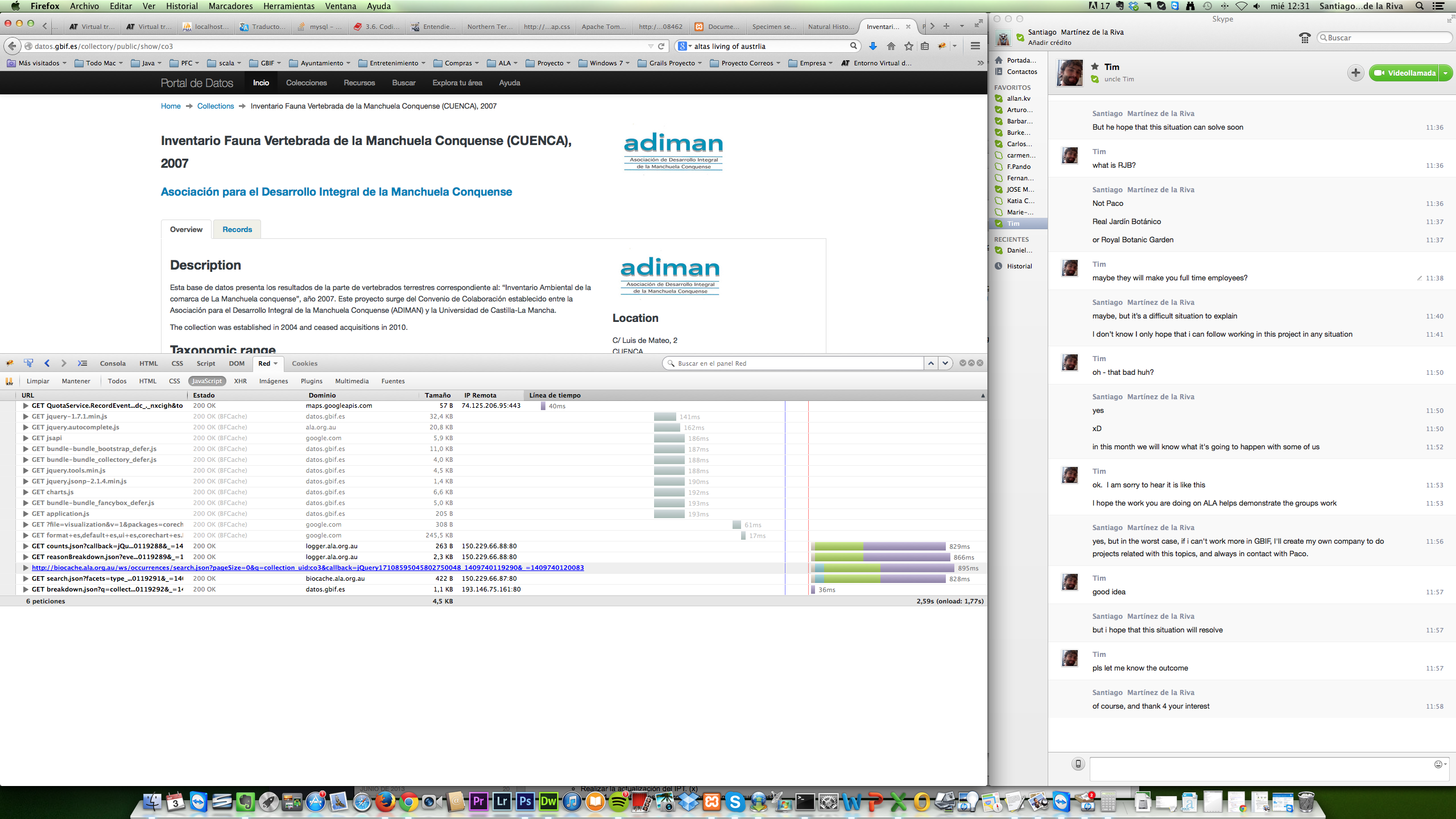
Task: Toggle the CSS network filter in Red panel
Action: tap(175, 381)
